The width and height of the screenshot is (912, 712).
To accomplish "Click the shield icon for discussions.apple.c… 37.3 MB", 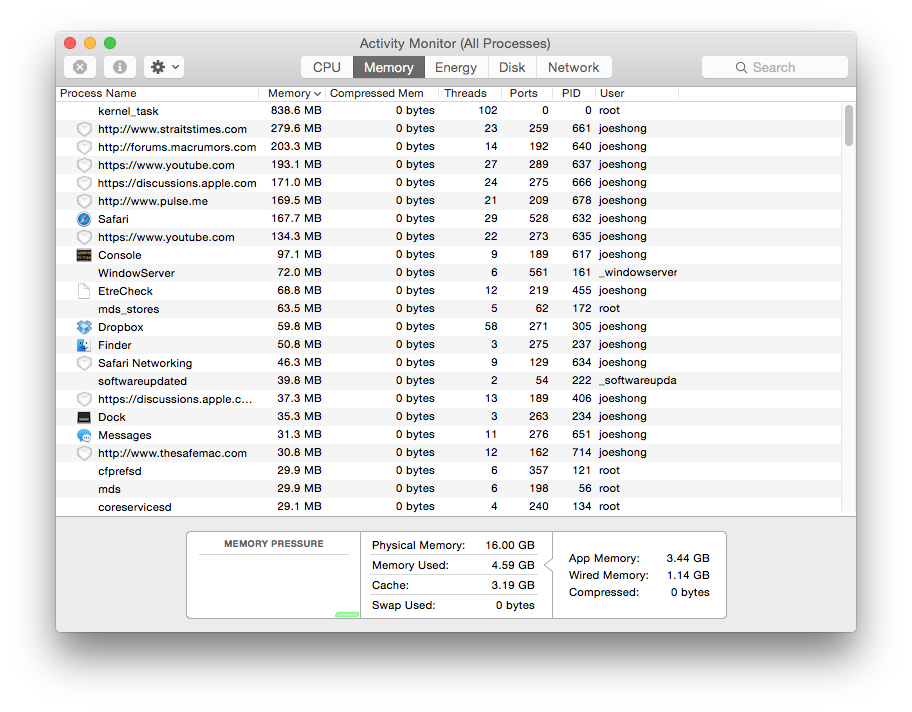I will [x=84, y=399].
